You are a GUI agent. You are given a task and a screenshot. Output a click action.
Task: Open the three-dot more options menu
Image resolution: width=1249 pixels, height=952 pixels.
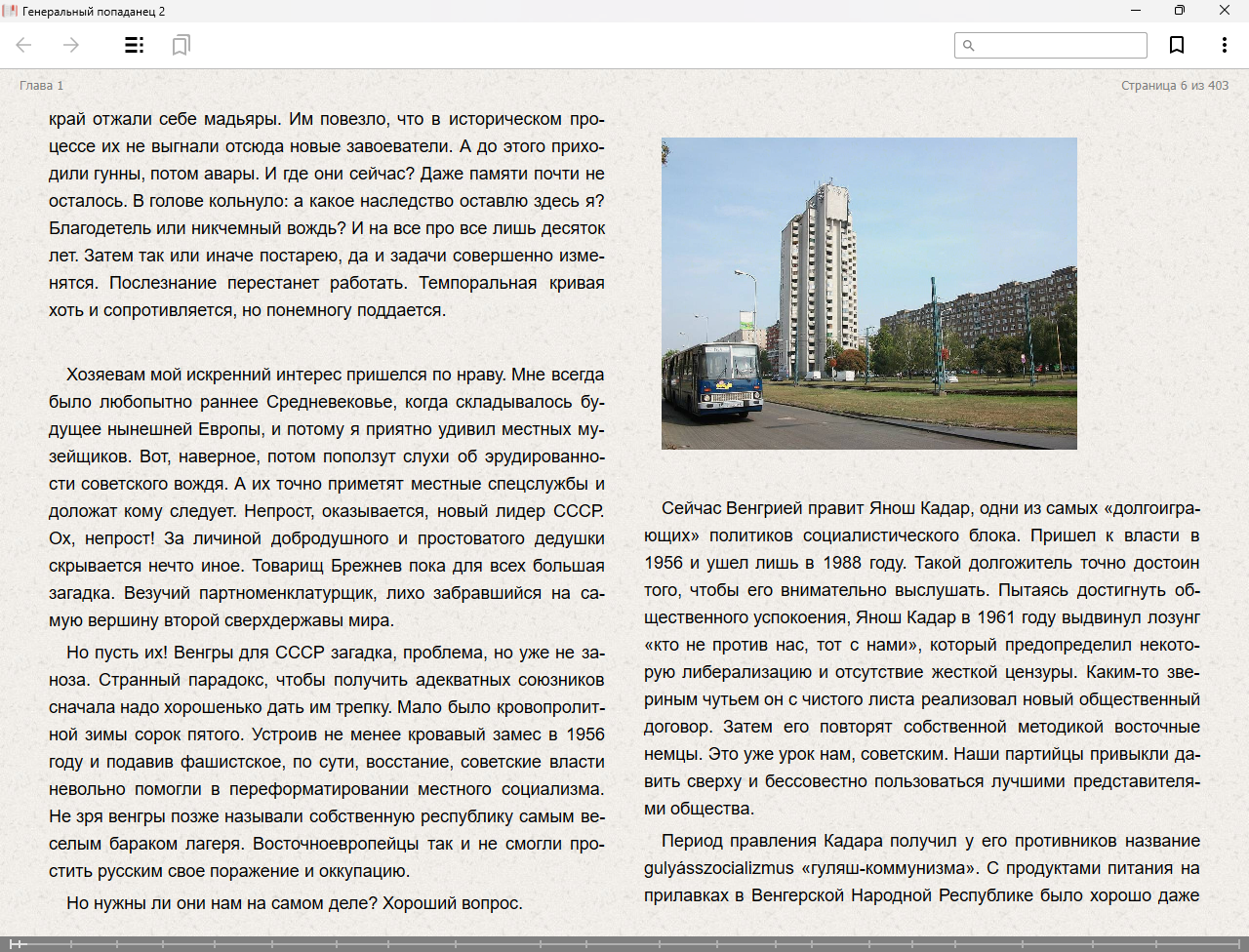1224,45
